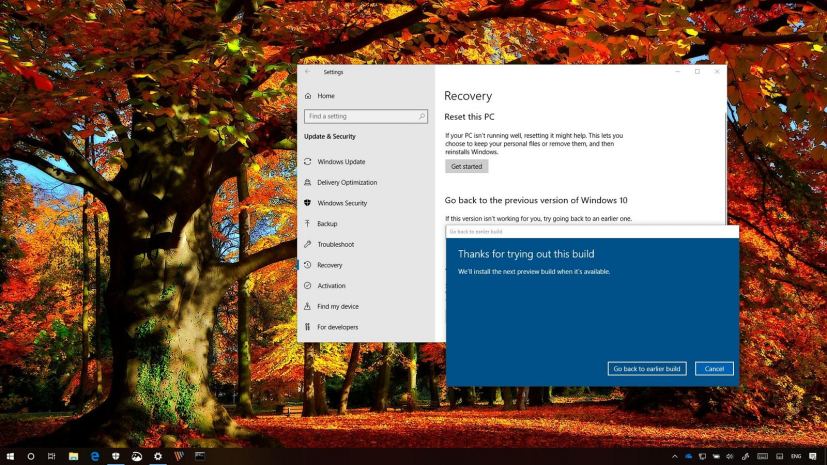Expand the hidden tray icons chevron
Image resolution: width=827 pixels, height=465 pixels.
coord(675,456)
